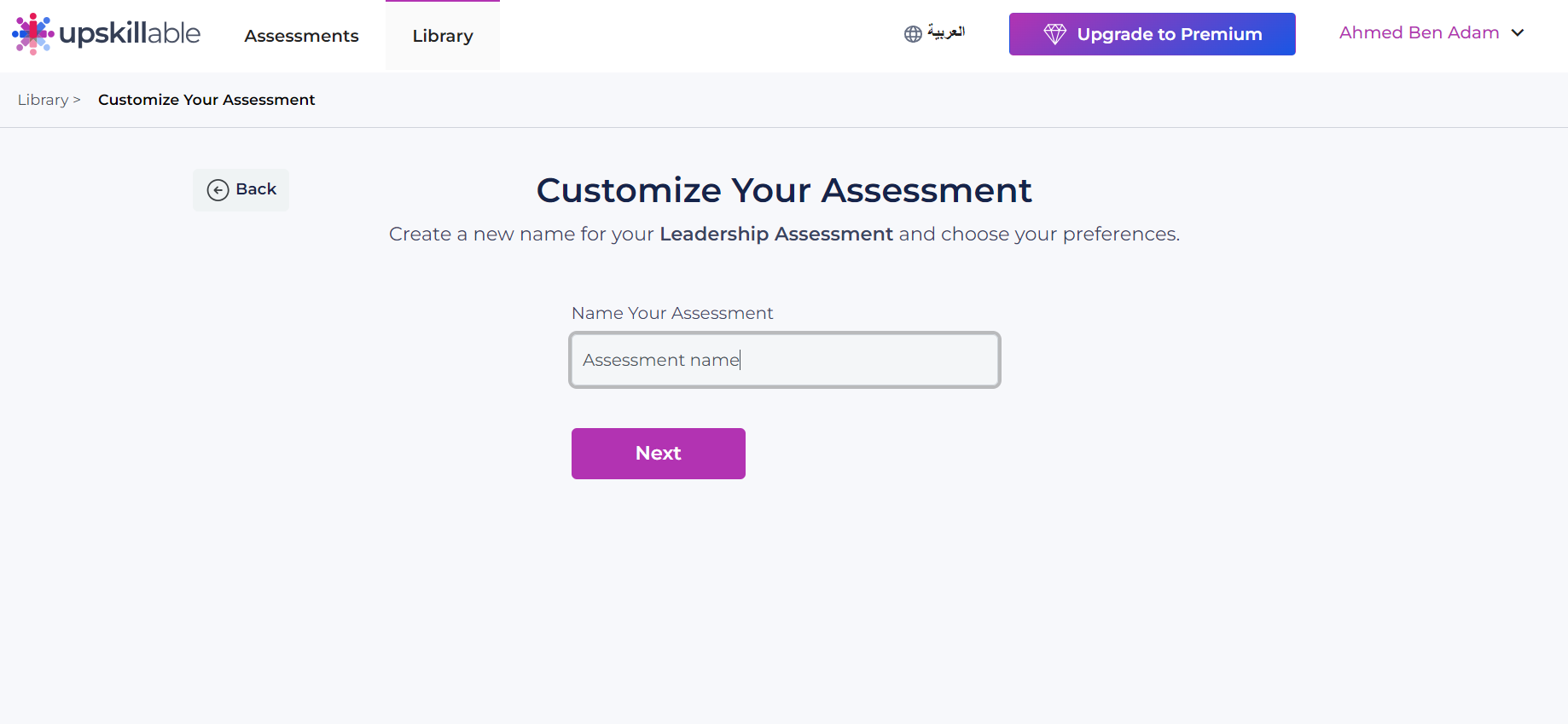Click the Customize Your Assessment breadcrumb
1568x724 pixels.
coord(206,100)
